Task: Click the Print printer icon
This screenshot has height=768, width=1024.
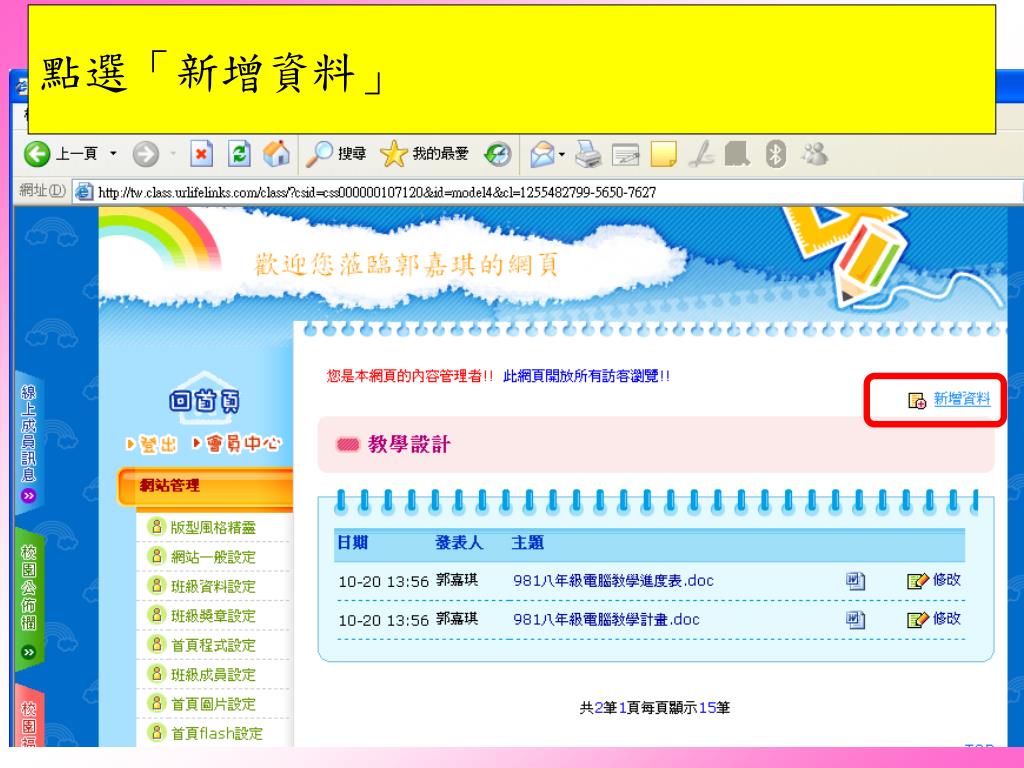Action: [588, 154]
